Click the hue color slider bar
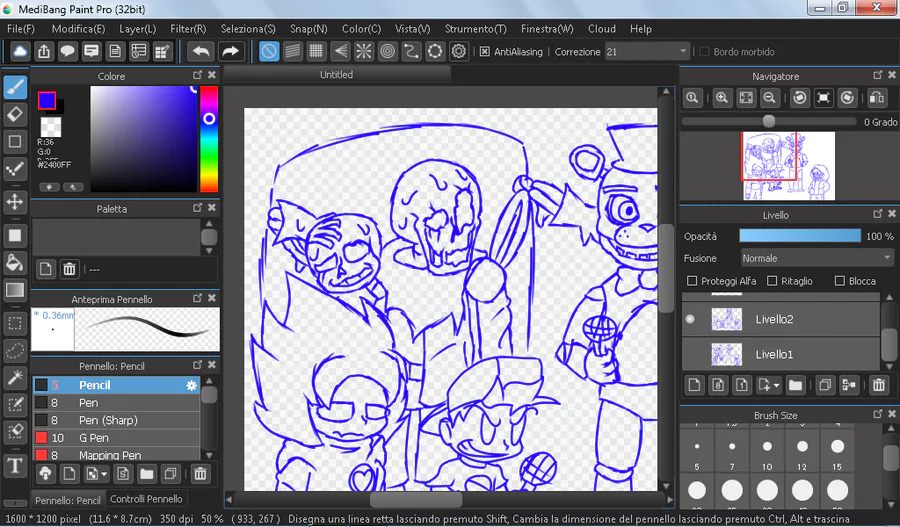 (x=209, y=139)
